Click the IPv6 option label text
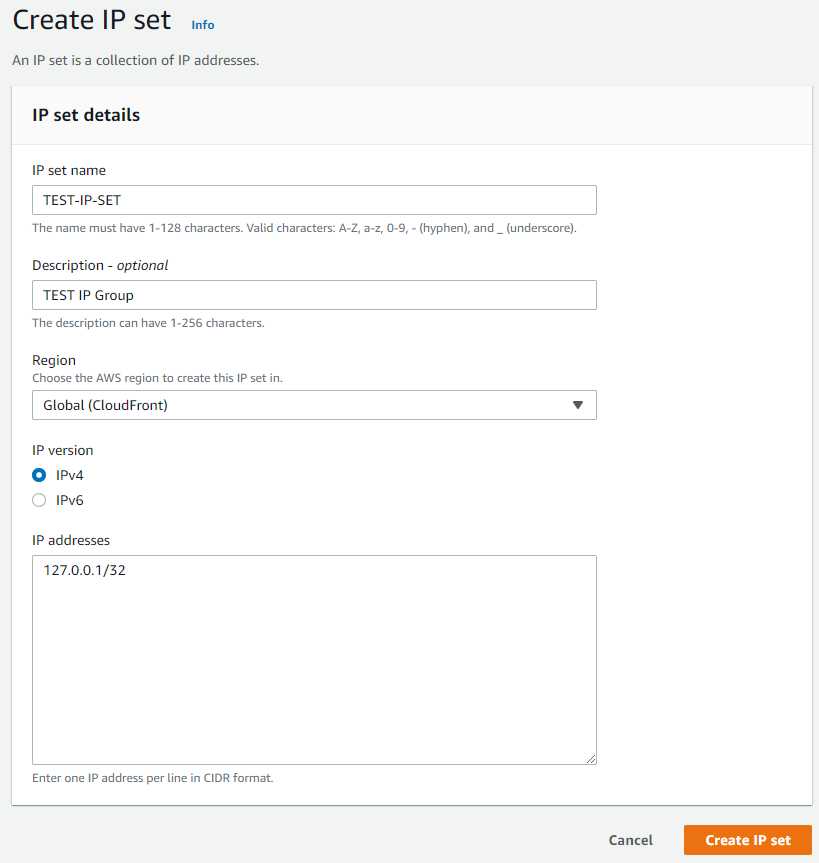 [x=69, y=500]
